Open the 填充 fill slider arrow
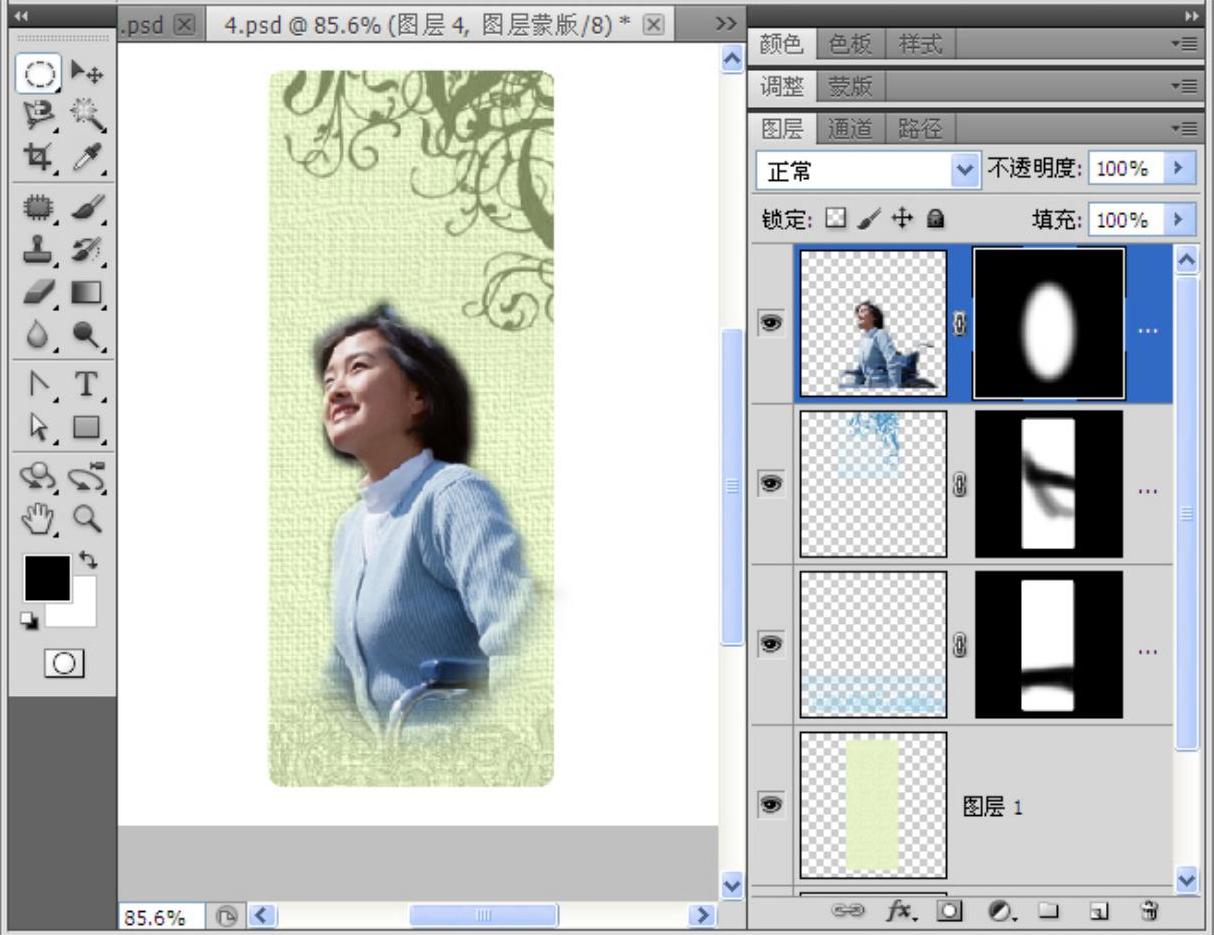 (x=1179, y=219)
